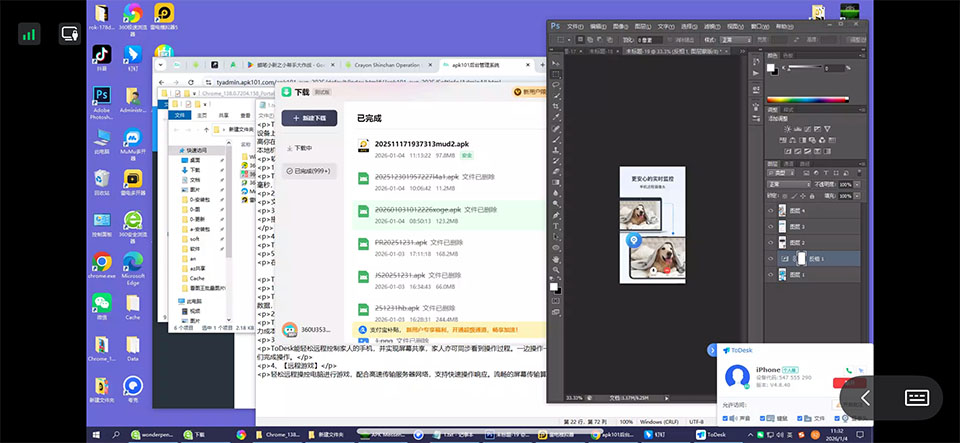The height and width of the screenshot is (443, 960).
Task: Select the Rectangular Marquee tool in Photoshop
Action: tap(556, 73)
